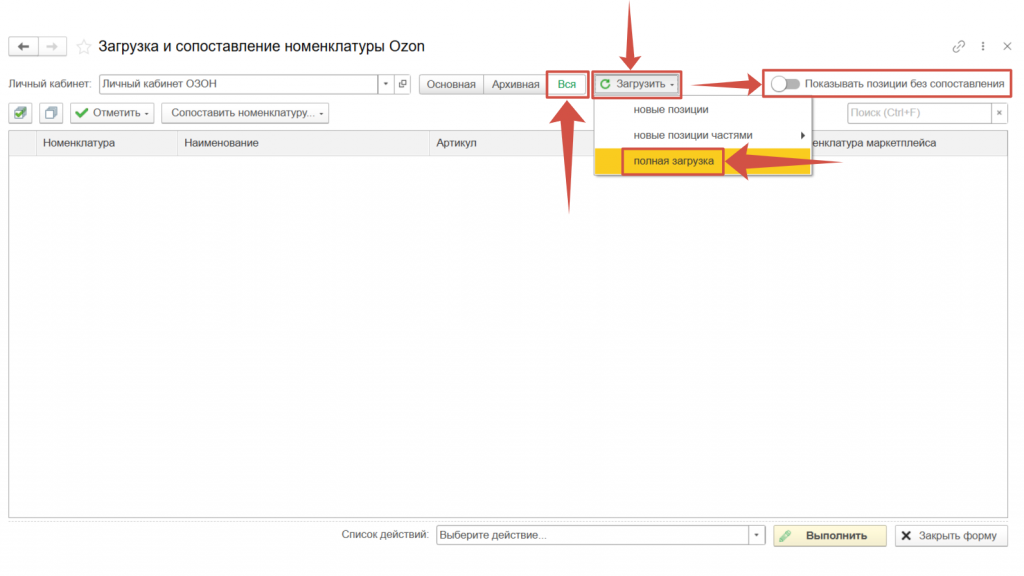
Task: Toggle Показывать позиции без сопоставления switch
Action: 786,84
